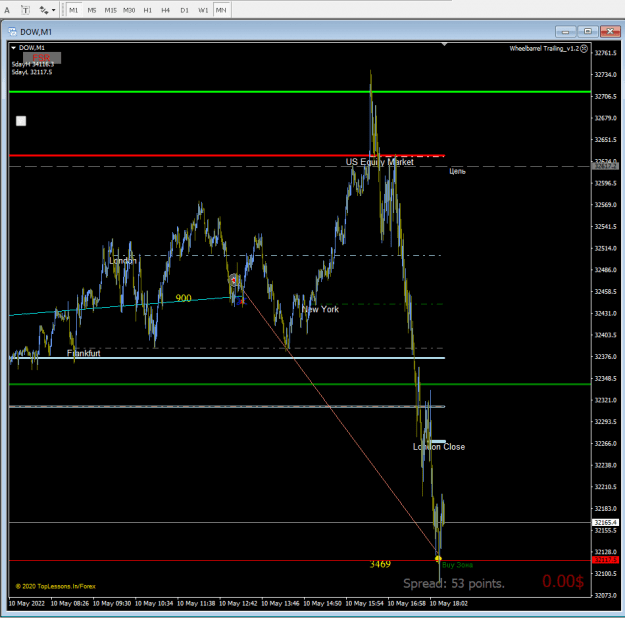Screen dimensions: 625x618
Task: Click the New York session label
Action: click(320, 309)
